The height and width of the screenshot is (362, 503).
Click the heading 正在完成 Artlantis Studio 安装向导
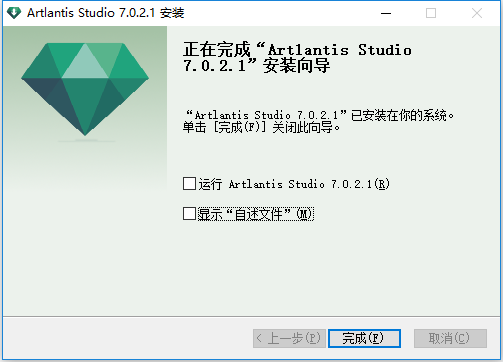[x=297, y=57]
